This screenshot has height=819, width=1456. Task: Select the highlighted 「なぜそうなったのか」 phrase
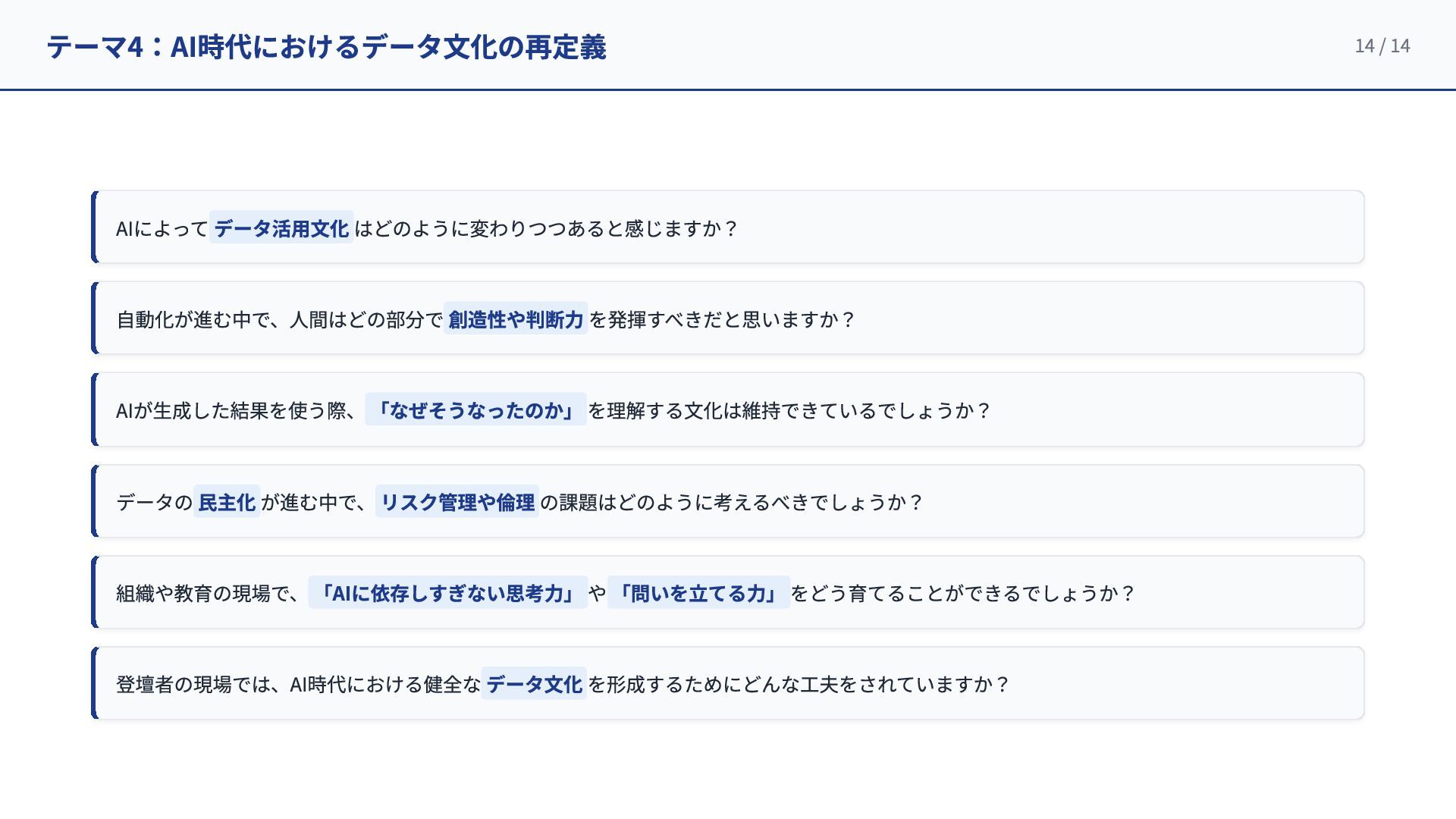pos(475,410)
